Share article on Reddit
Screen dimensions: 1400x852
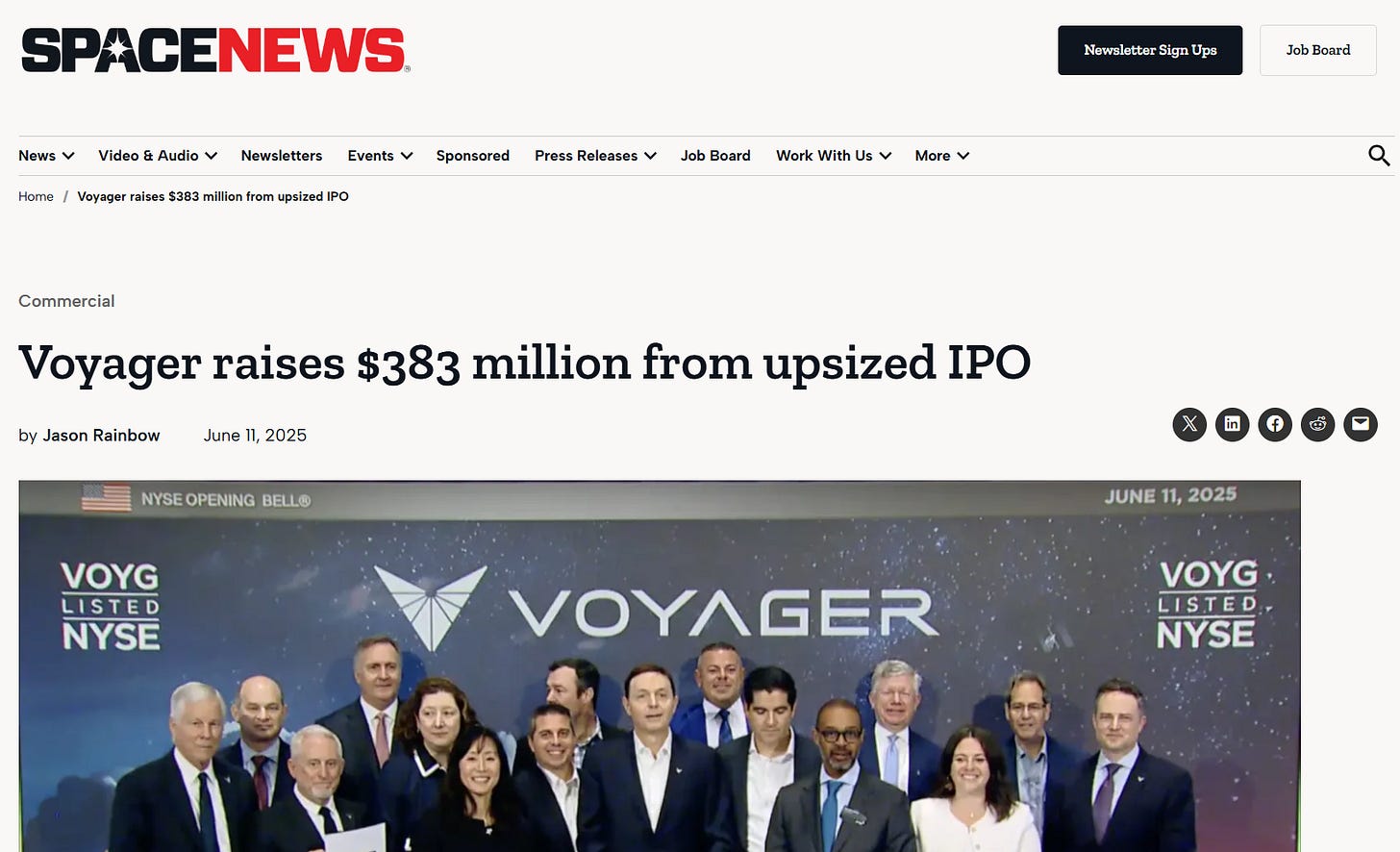tap(1317, 424)
